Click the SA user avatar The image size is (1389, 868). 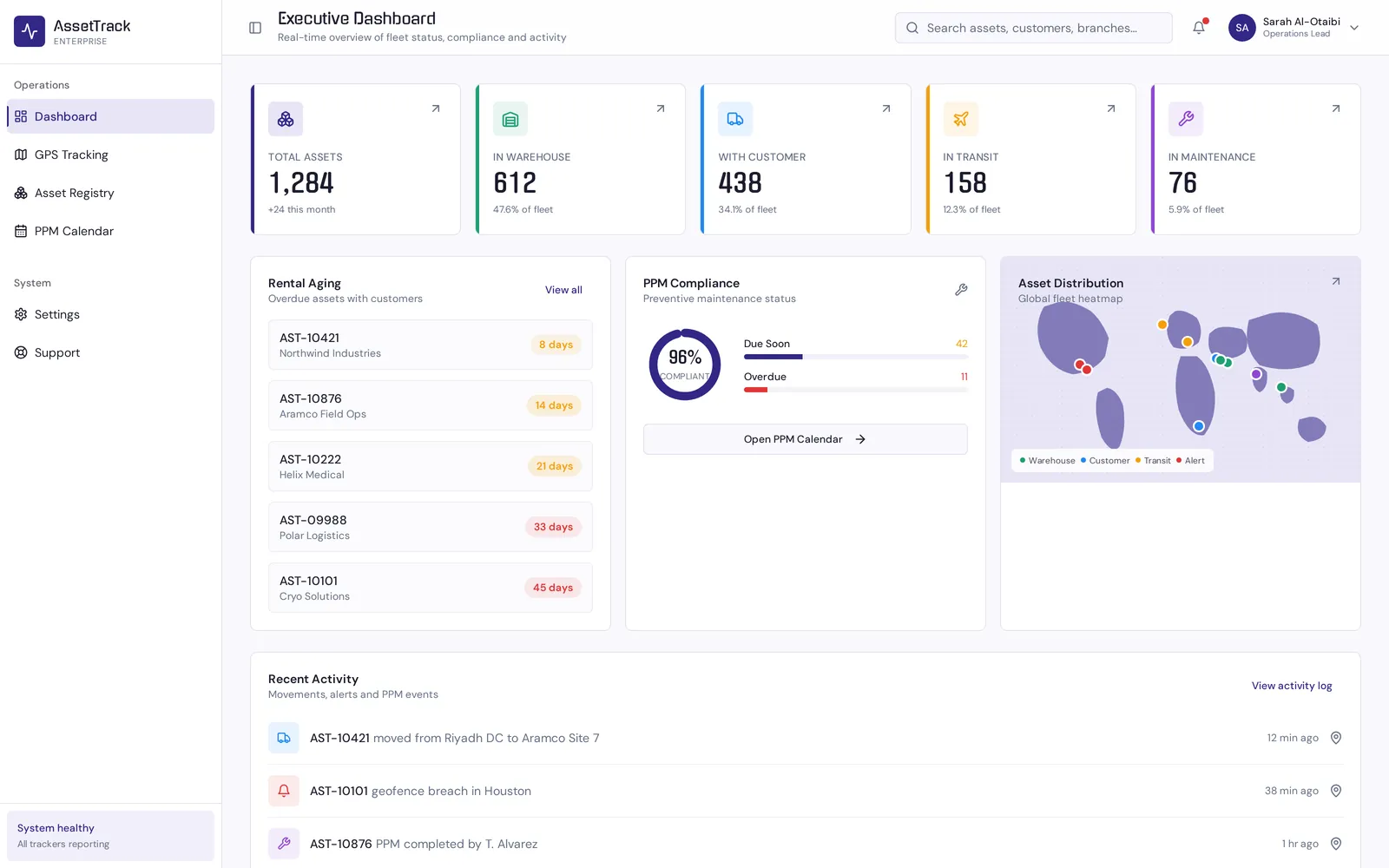(x=1241, y=28)
